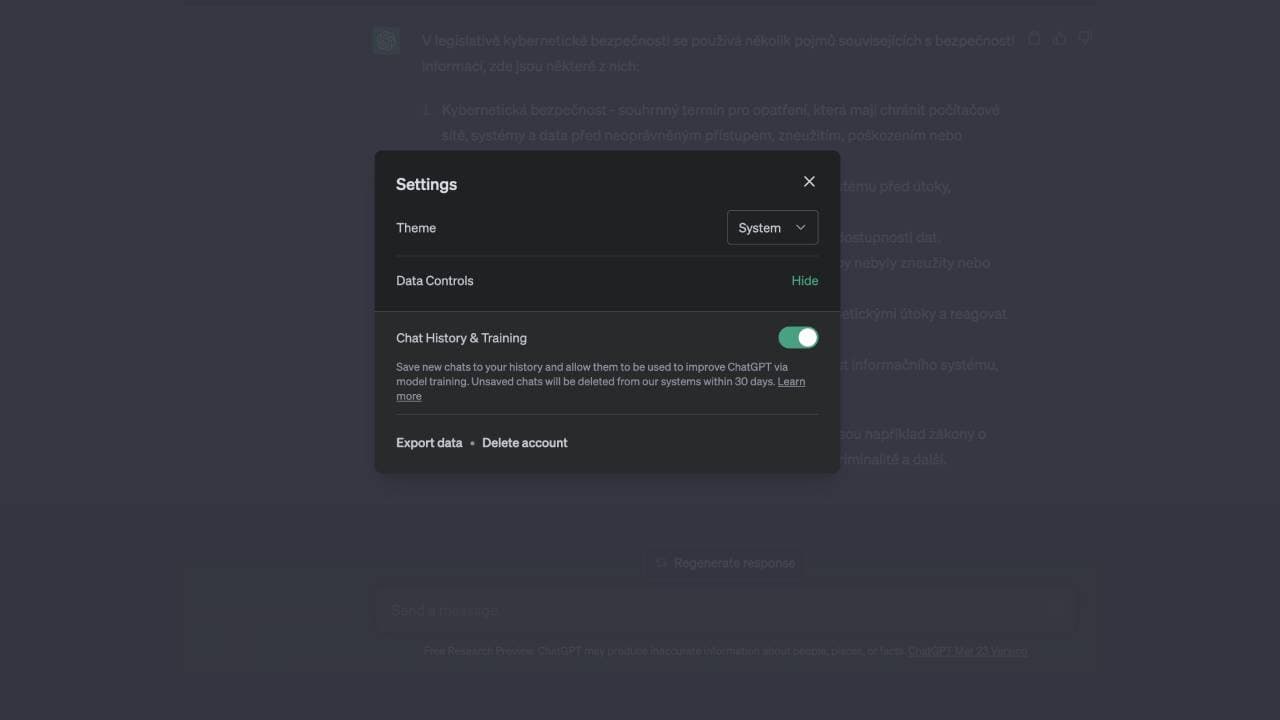Click the Settings dialog heading
The height and width of the screenshot is (720, 1280).
426,184
